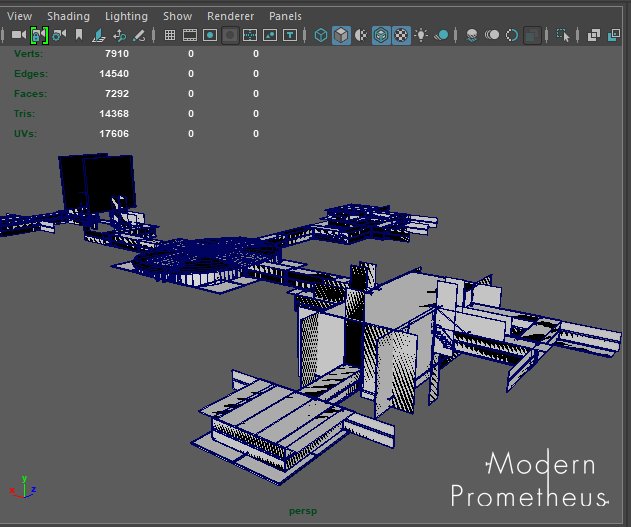Click the Edges: label
The height and width of the screenshot is (527, 631).
tap(31, 74)
